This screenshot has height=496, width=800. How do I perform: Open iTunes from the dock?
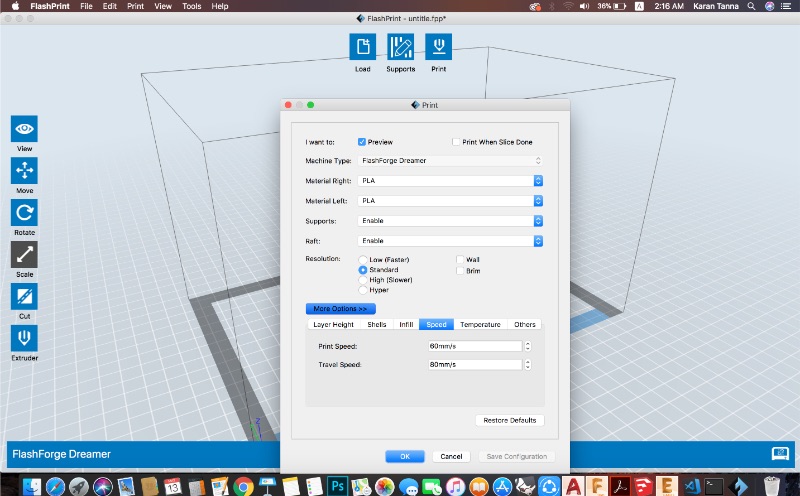coord(455,486)
